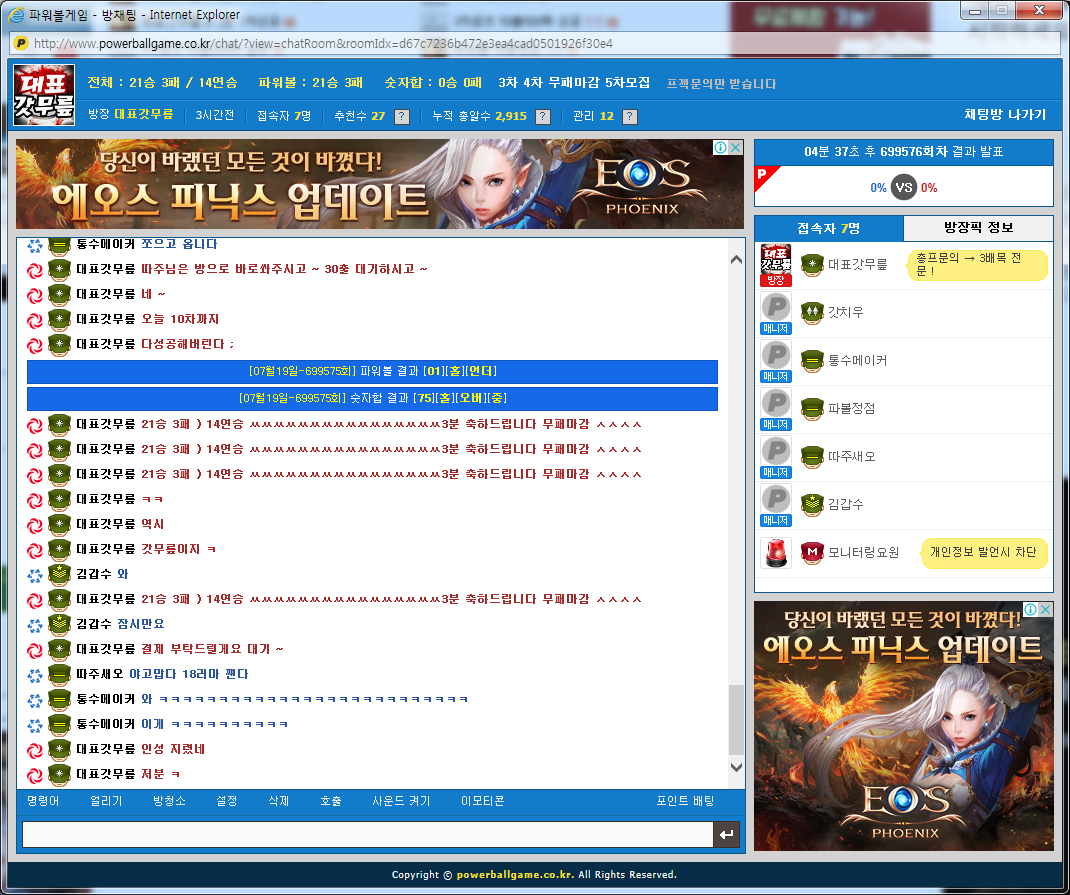Image resolution: width=1070 pixels, height=895 pixels.
Task: Click the red 0% pick percentage
Action: coord(929,188)
